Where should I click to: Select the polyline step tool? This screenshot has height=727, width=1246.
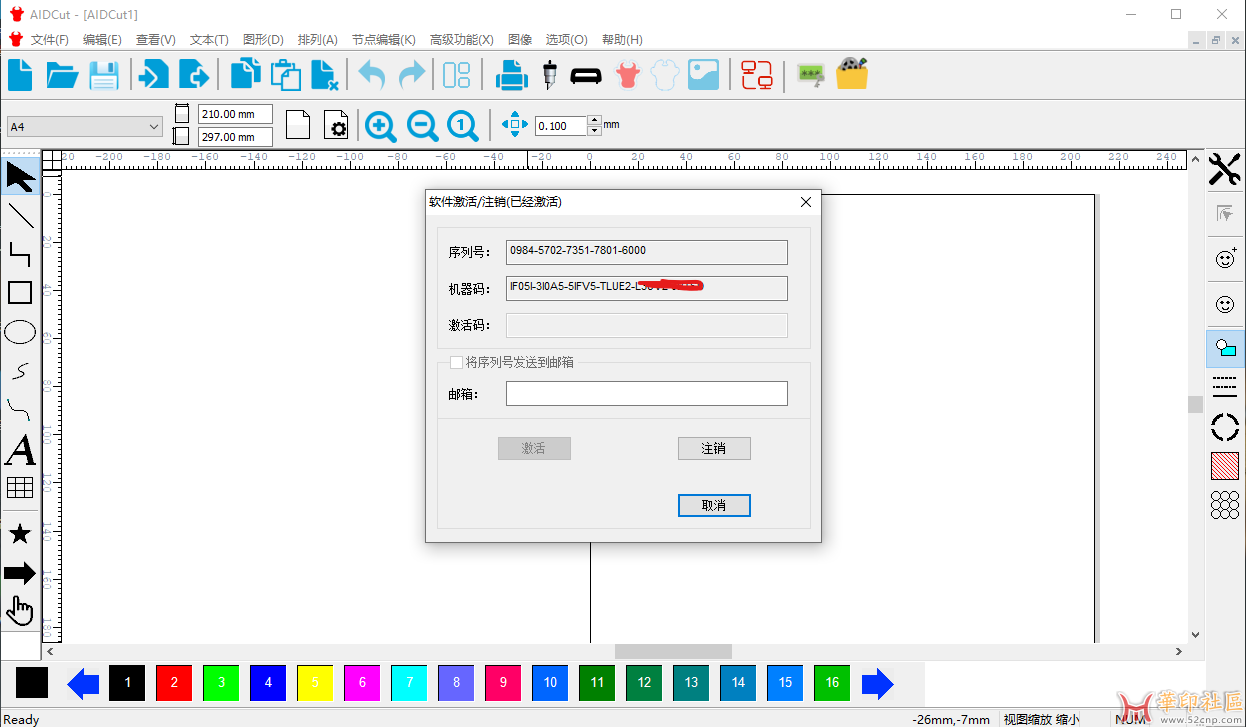click(20, 254)
